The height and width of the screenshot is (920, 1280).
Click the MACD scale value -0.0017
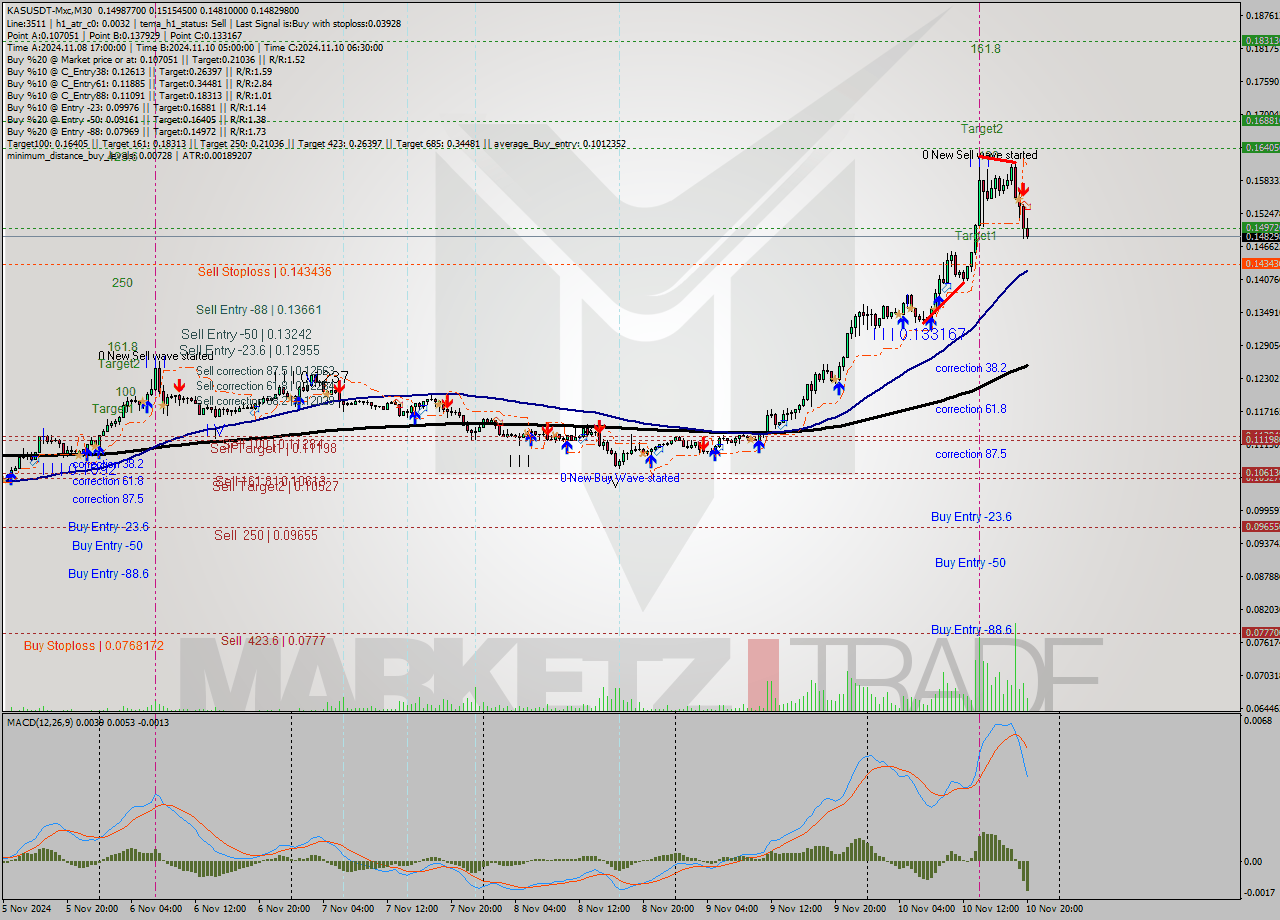tap(1262, 892)
